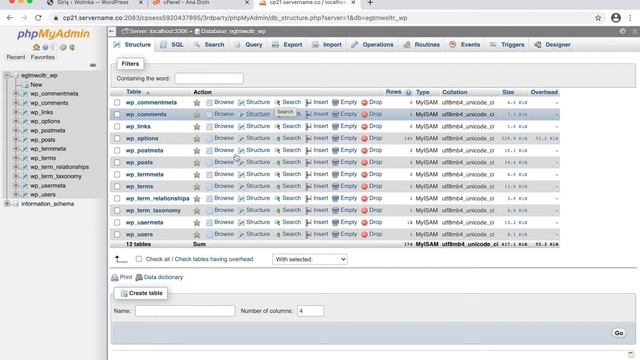Switch to the SQL tab
This screenshot has height=360, width=640.
[x=172, y=45]
